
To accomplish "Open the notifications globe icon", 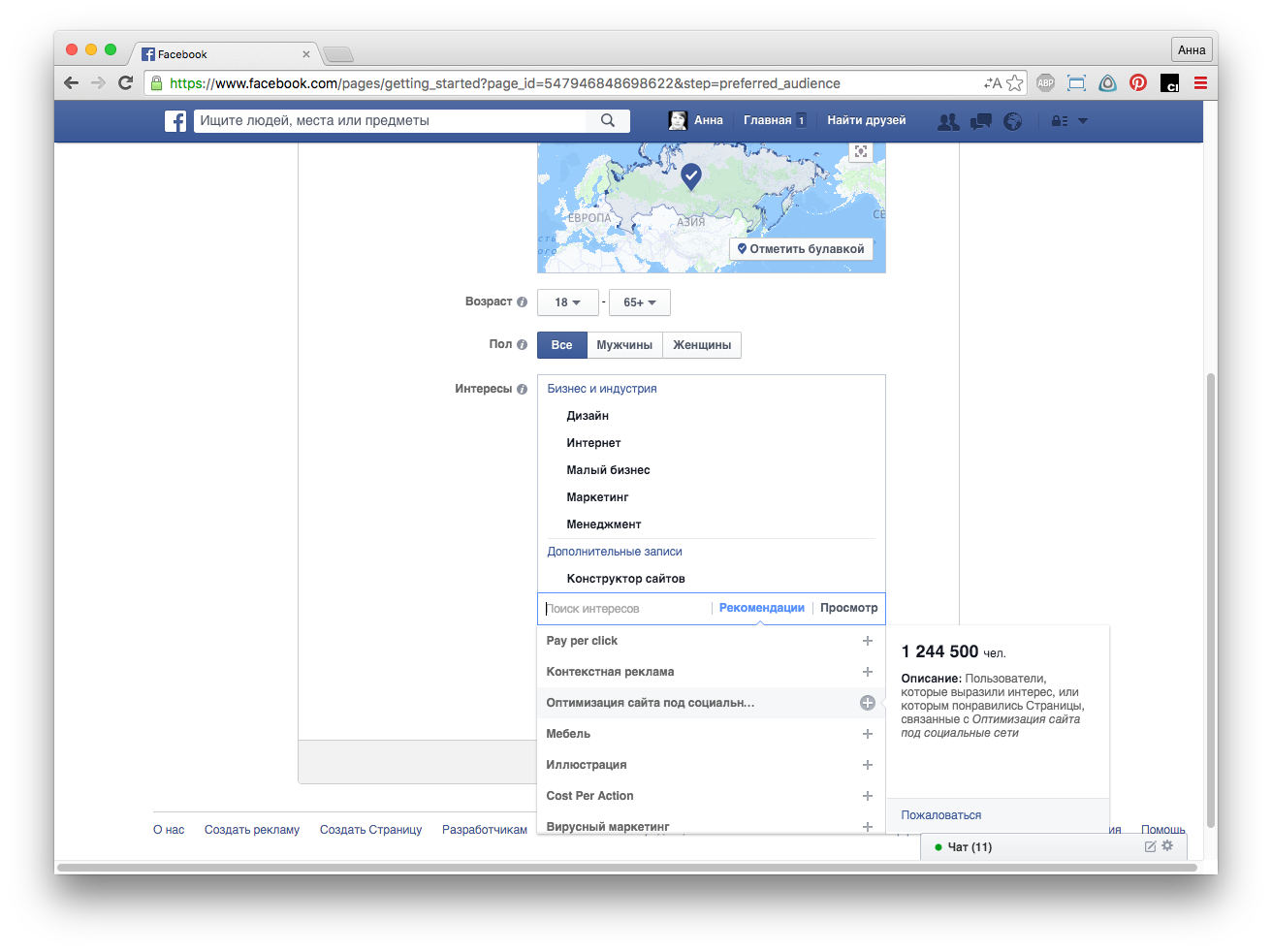I will point(1013,121).
